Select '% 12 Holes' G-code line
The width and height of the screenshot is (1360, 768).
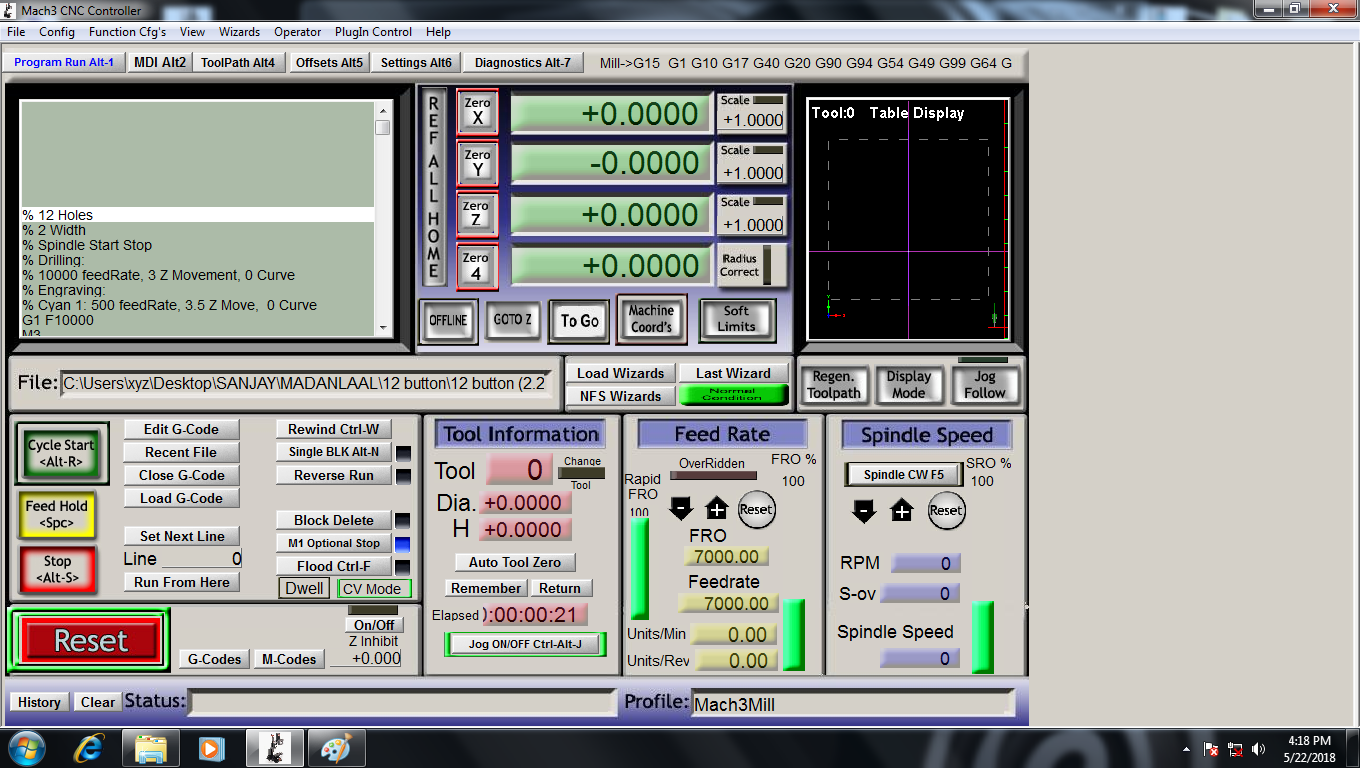(197, 215)
